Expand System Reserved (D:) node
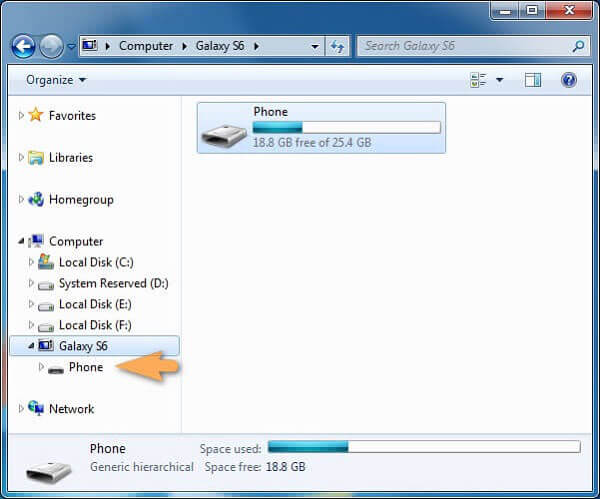This screenshot has height=499, width=600. tap(31, 283)
